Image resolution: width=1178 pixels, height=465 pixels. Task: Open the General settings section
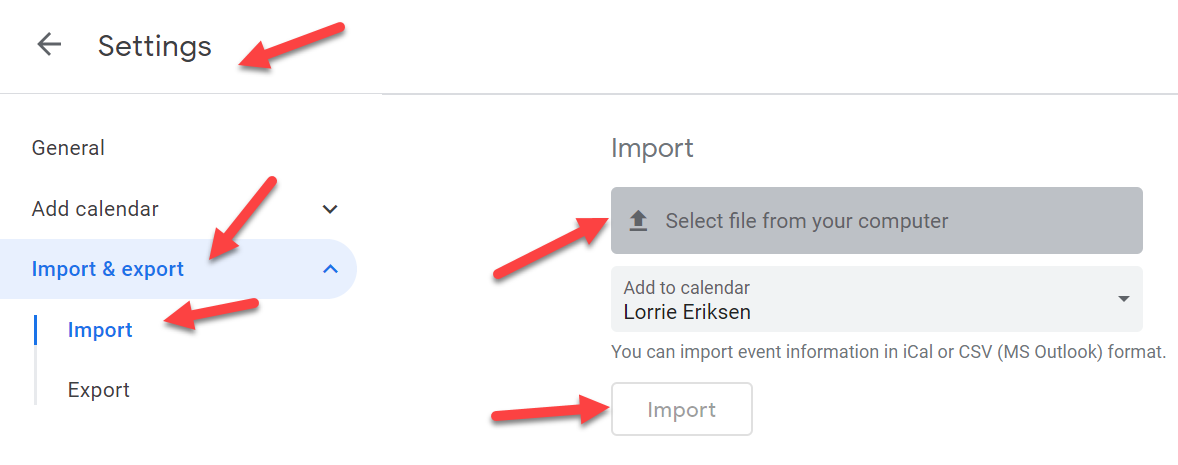pos(68,148)
